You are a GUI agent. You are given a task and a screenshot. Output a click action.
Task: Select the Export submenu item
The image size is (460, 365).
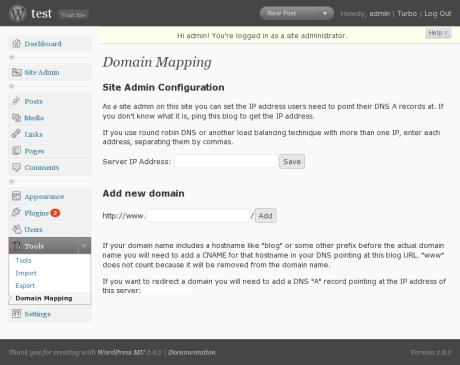(25, 286)
